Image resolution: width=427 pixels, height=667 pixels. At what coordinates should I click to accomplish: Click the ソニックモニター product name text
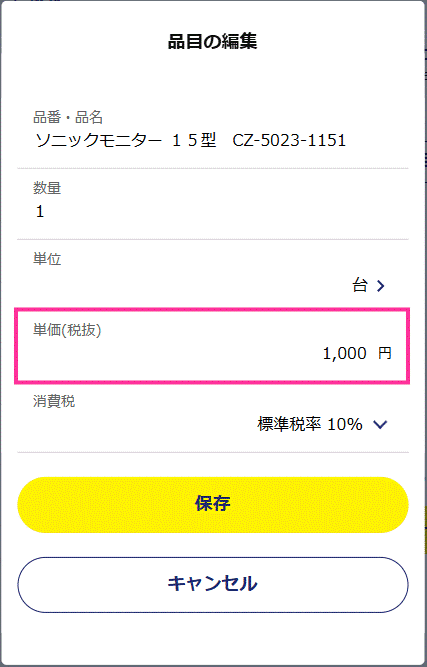[x=98, y=140]
